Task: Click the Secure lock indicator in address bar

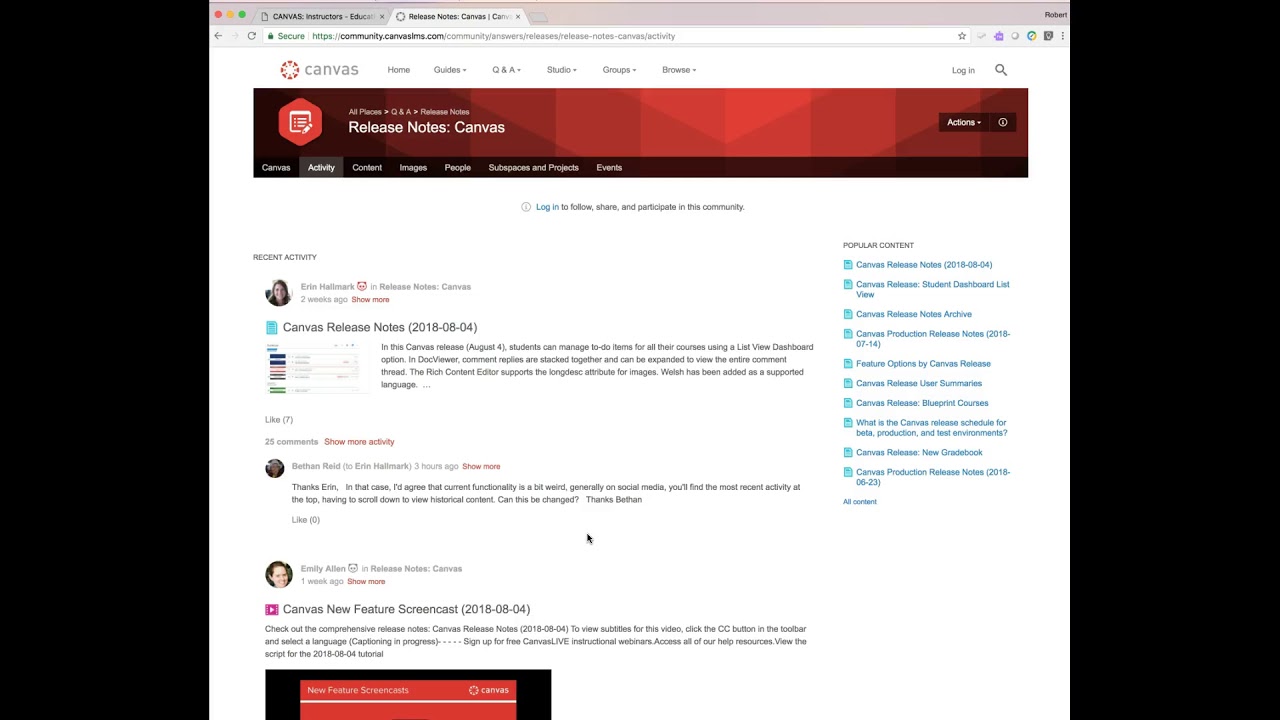Action: coord(286,36)
